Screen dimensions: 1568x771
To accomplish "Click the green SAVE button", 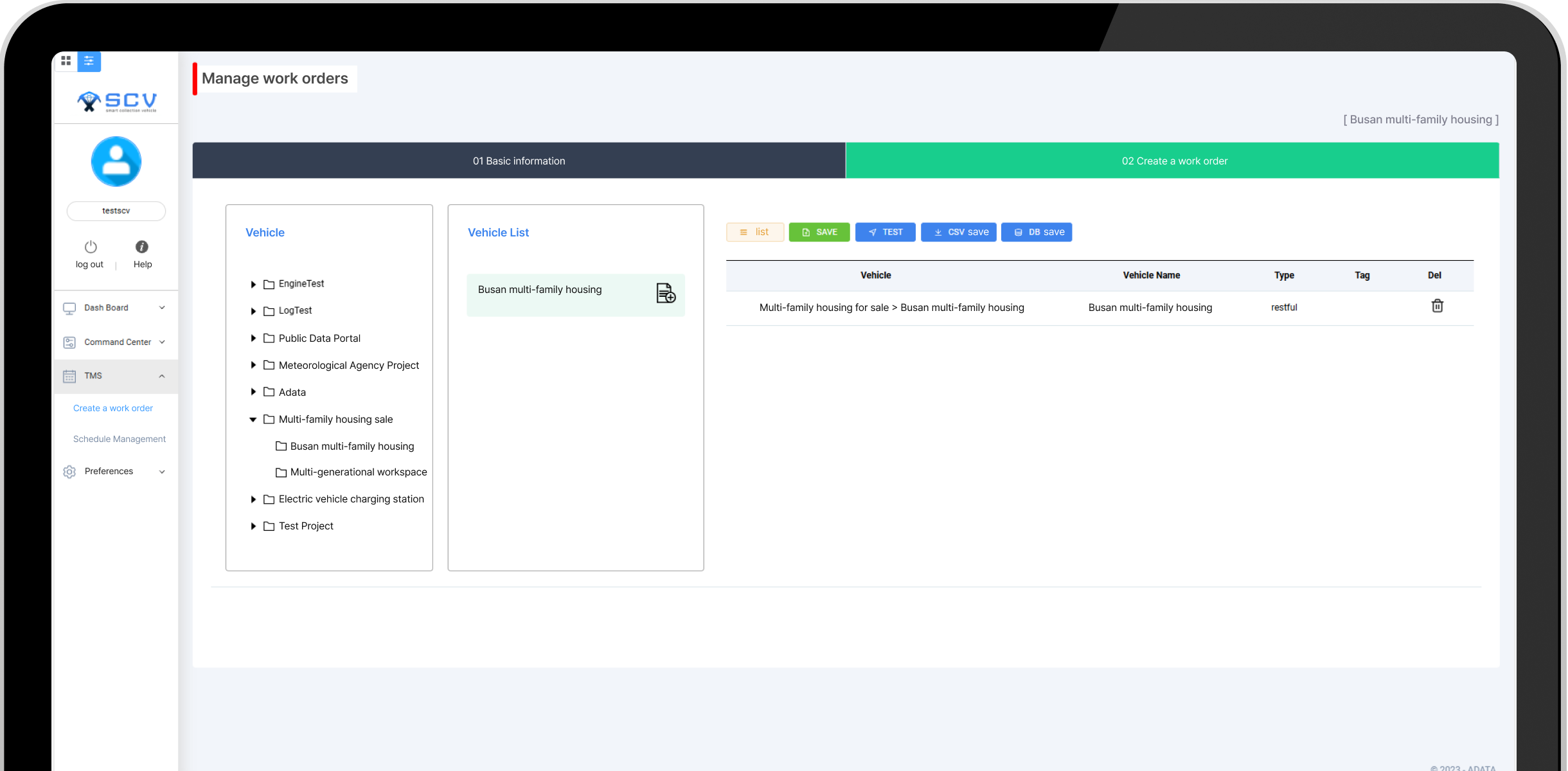I will coord(819,232).
